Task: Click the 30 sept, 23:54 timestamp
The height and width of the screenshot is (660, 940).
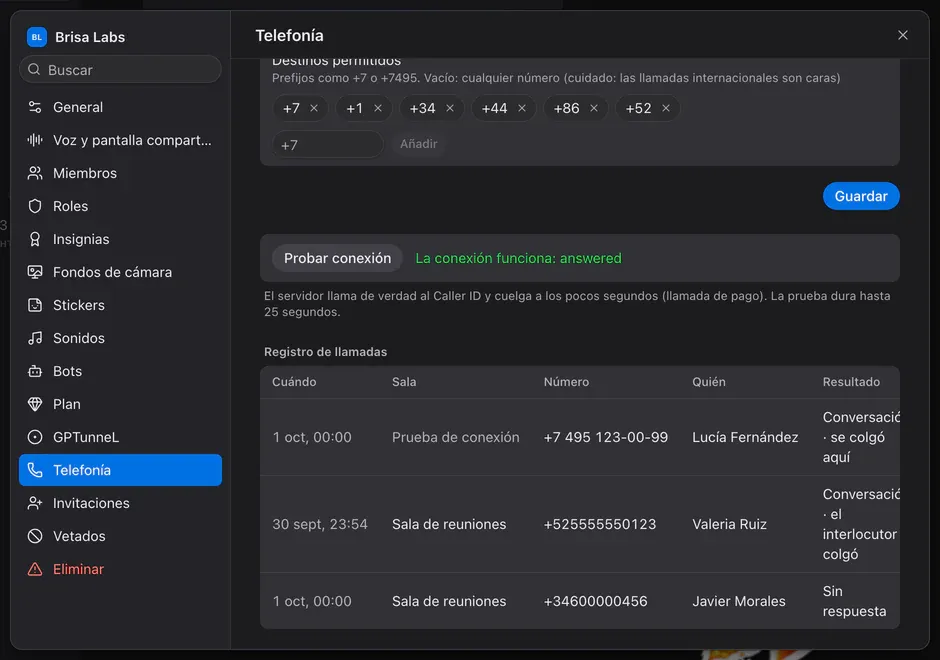Action: [320, 525]
